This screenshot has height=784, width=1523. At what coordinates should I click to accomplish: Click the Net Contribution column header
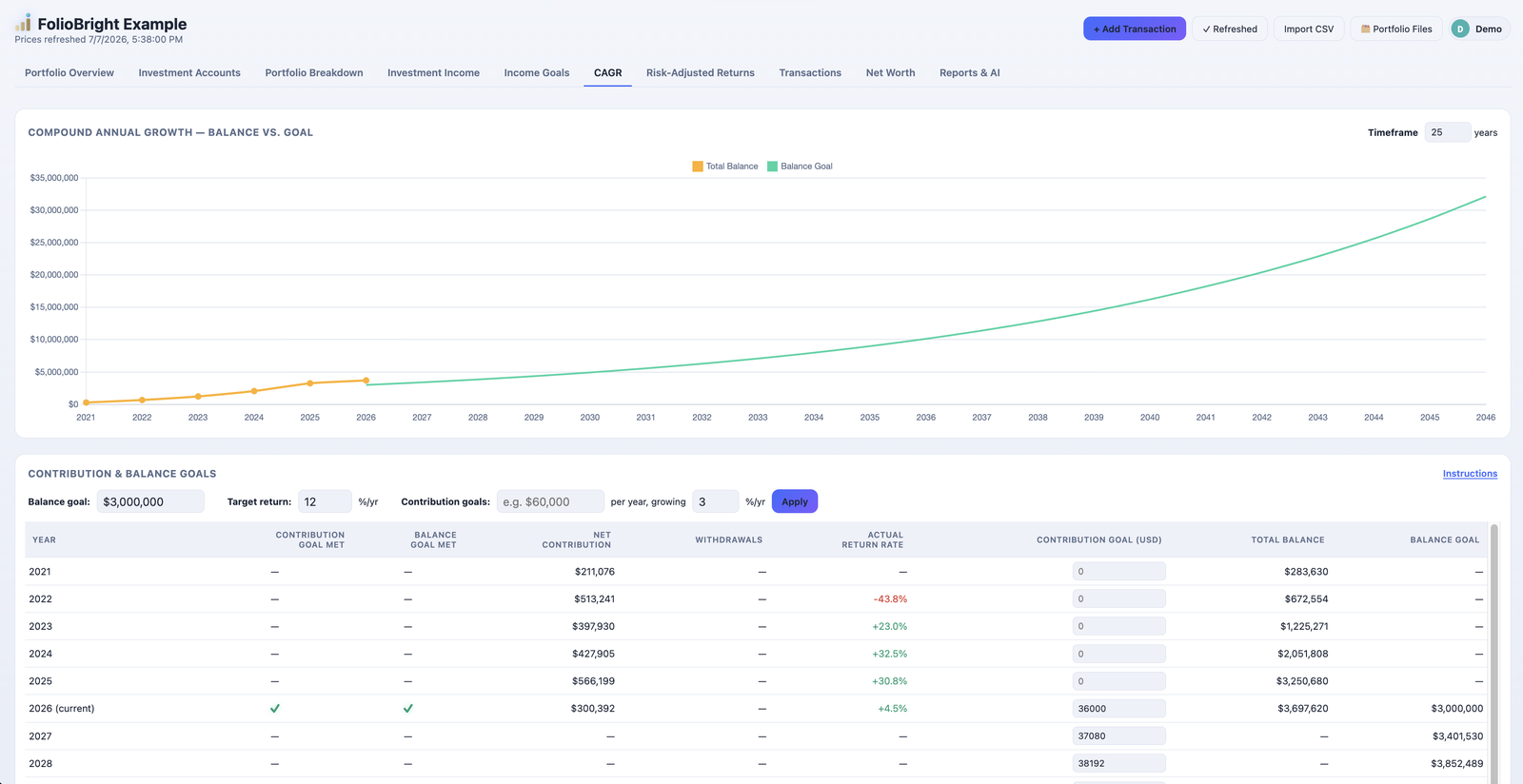577,539
